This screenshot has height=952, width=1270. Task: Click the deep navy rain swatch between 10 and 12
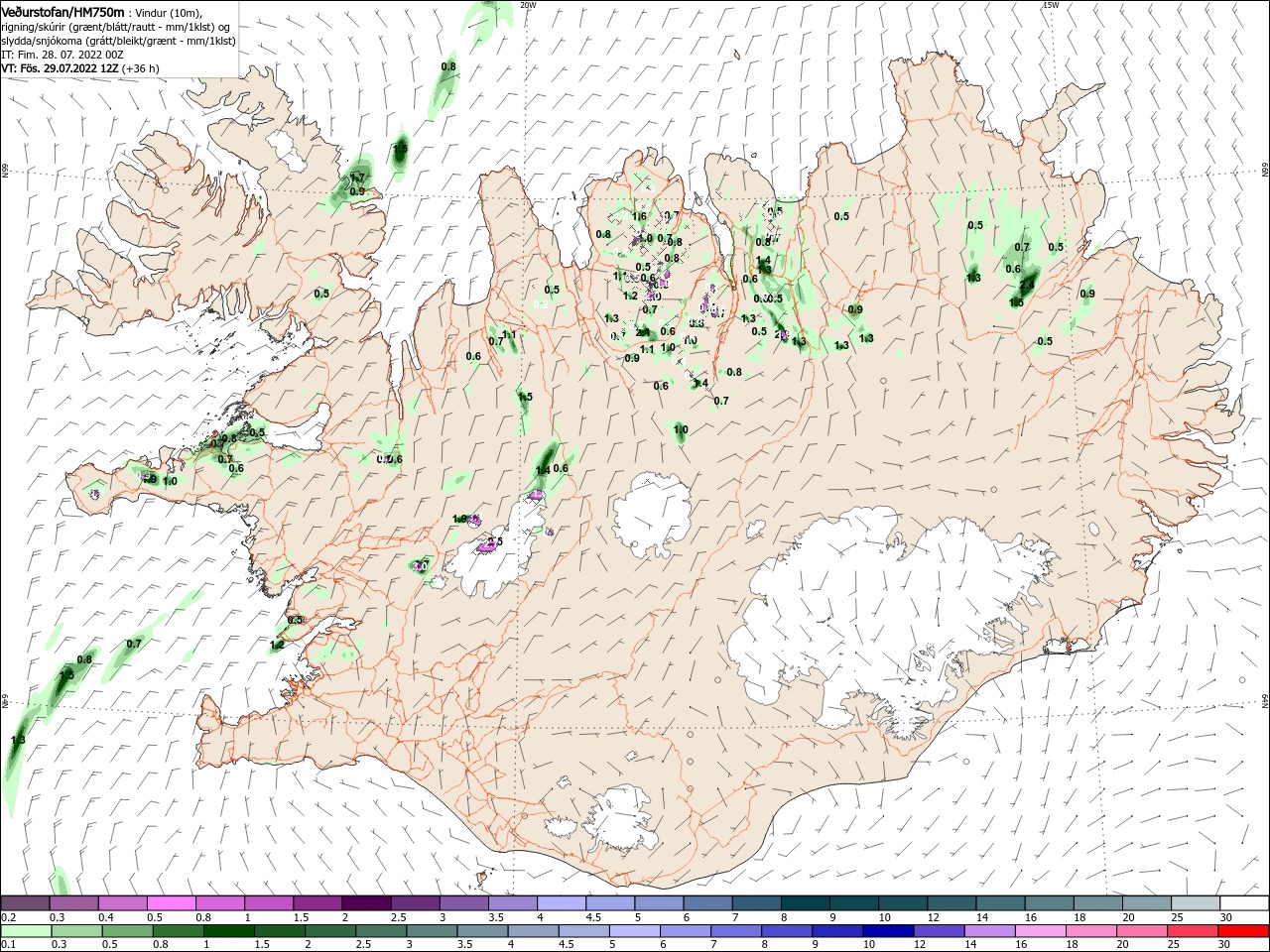(x=887, y=931)
